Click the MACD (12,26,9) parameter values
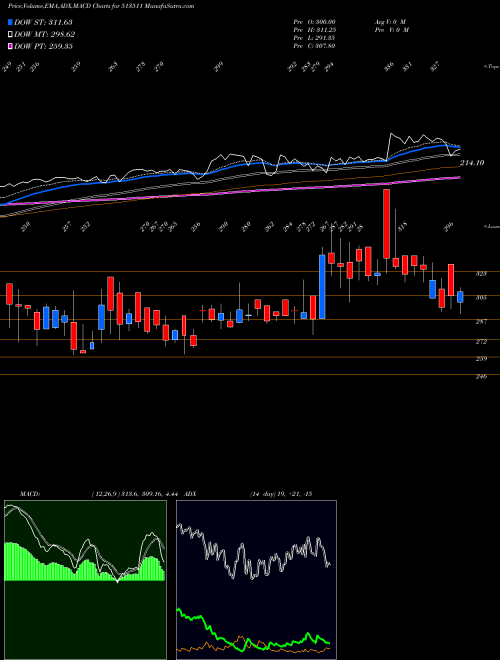Screen dimensions: 500x660 (136, 494)
